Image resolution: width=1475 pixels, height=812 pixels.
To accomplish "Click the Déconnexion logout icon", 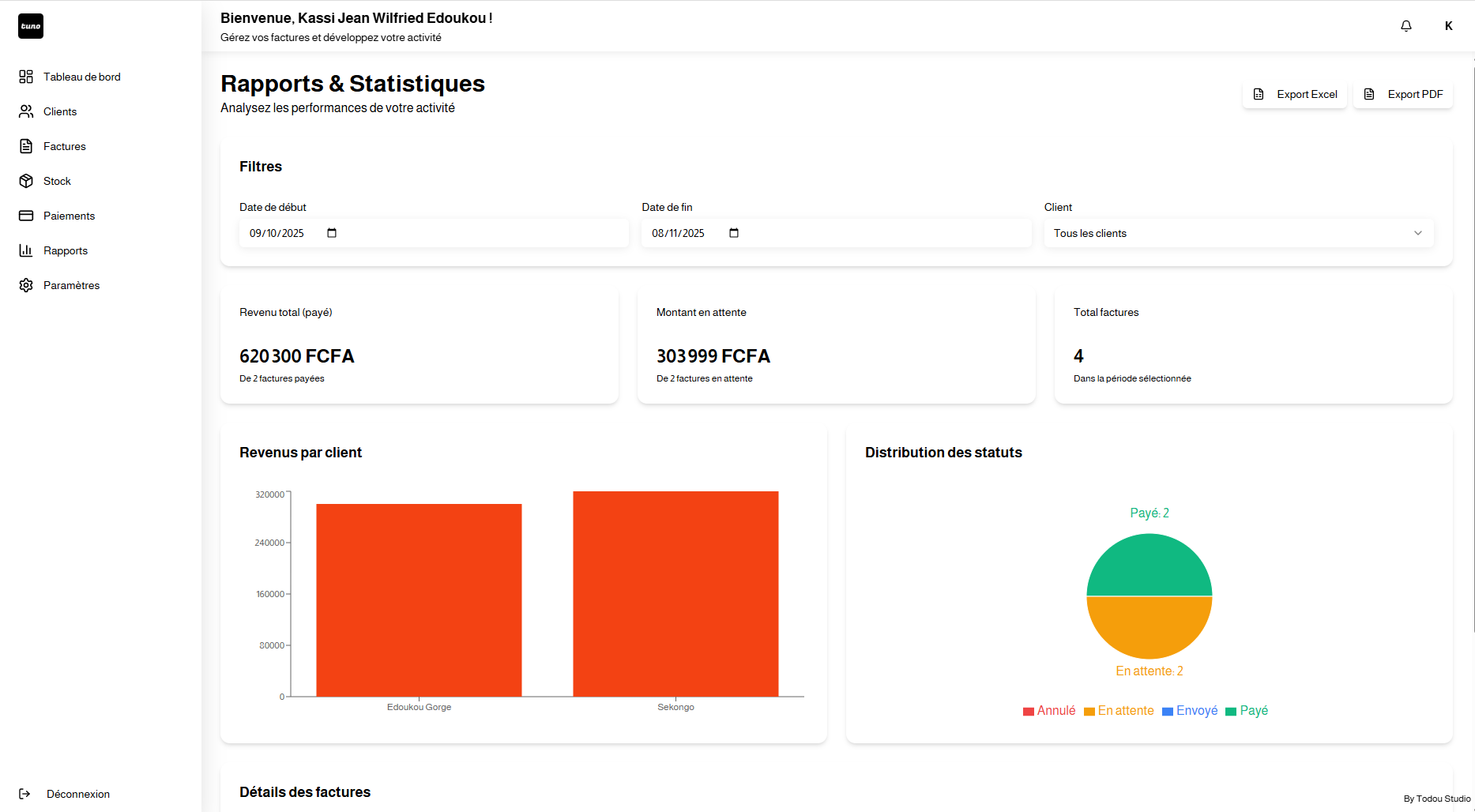I will click(x=24, y=794).
